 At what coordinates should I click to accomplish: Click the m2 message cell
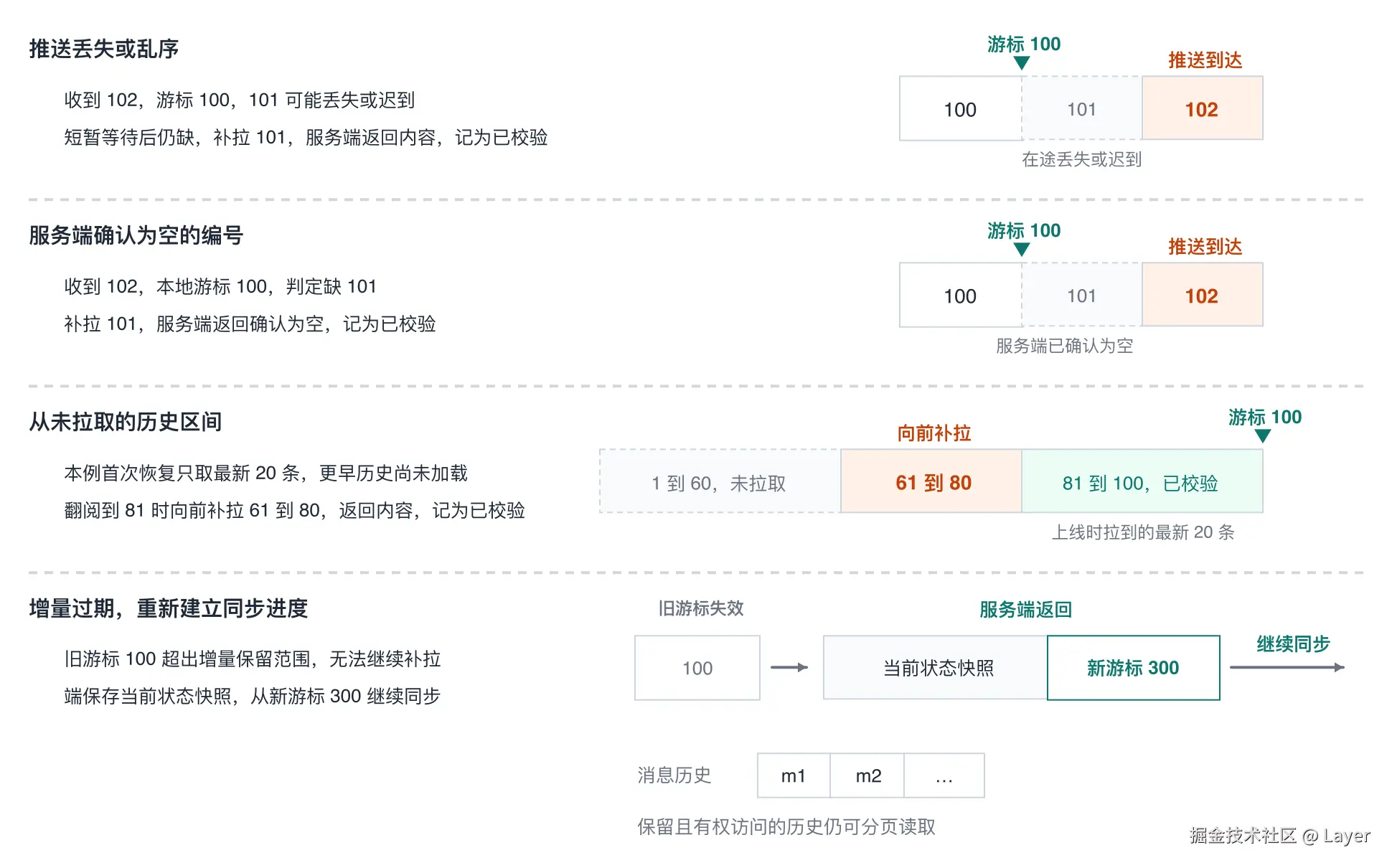point(867,775)
